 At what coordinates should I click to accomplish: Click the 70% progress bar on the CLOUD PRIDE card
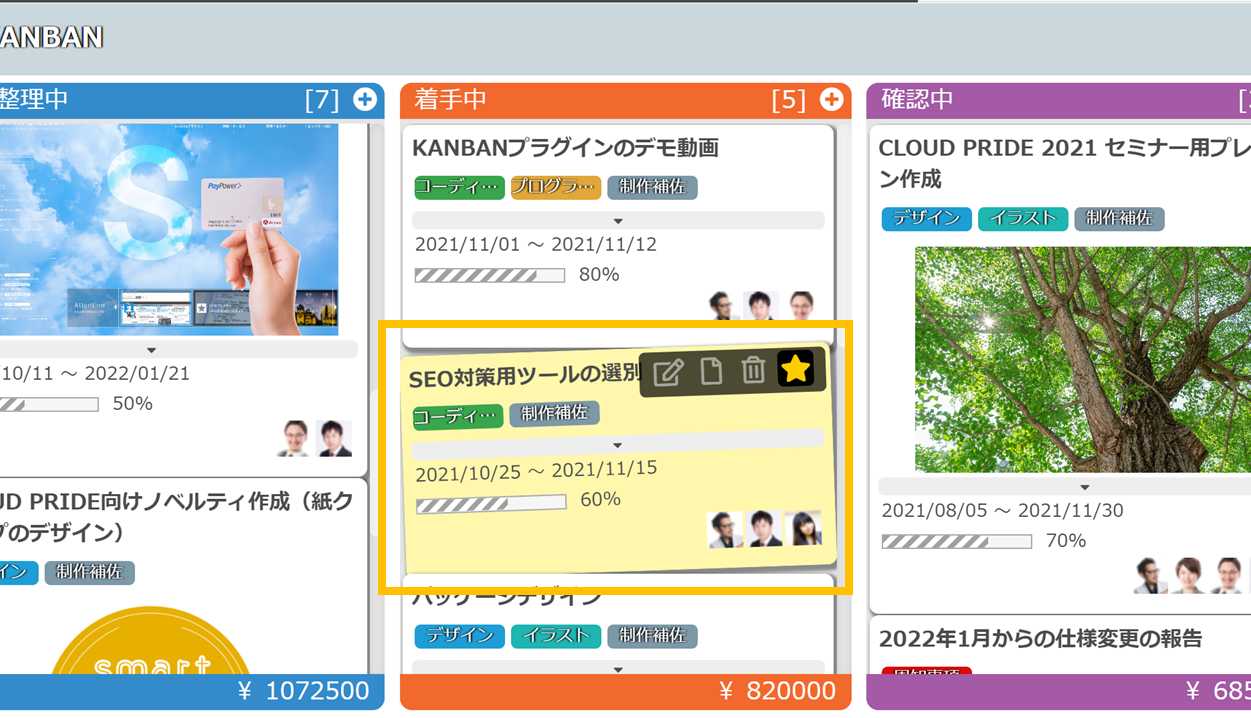(x=957, y=541)
